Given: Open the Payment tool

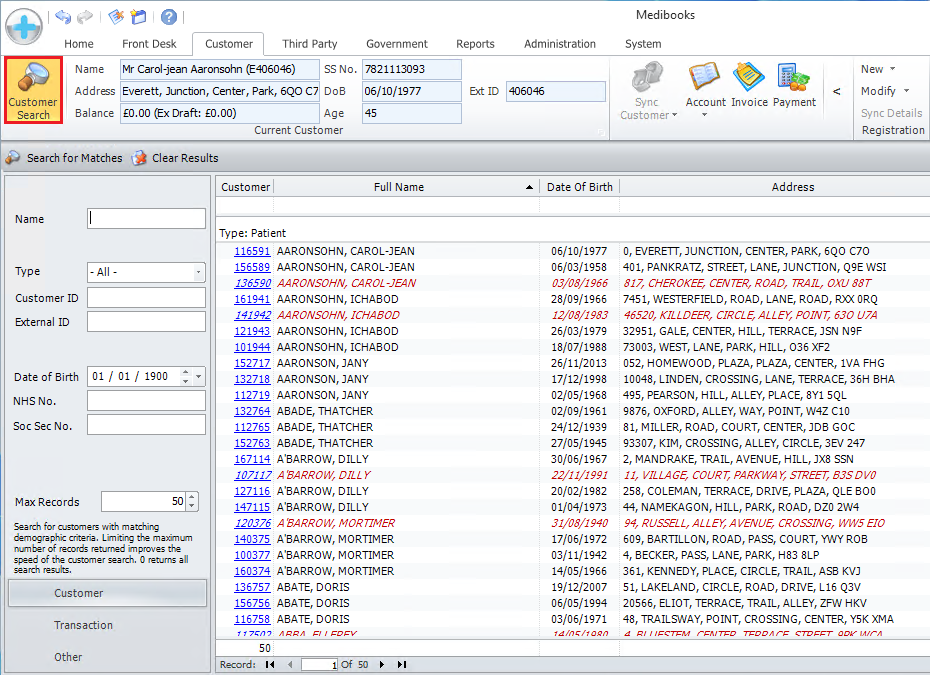Looking at the screenshot, I should coord(794,84).
